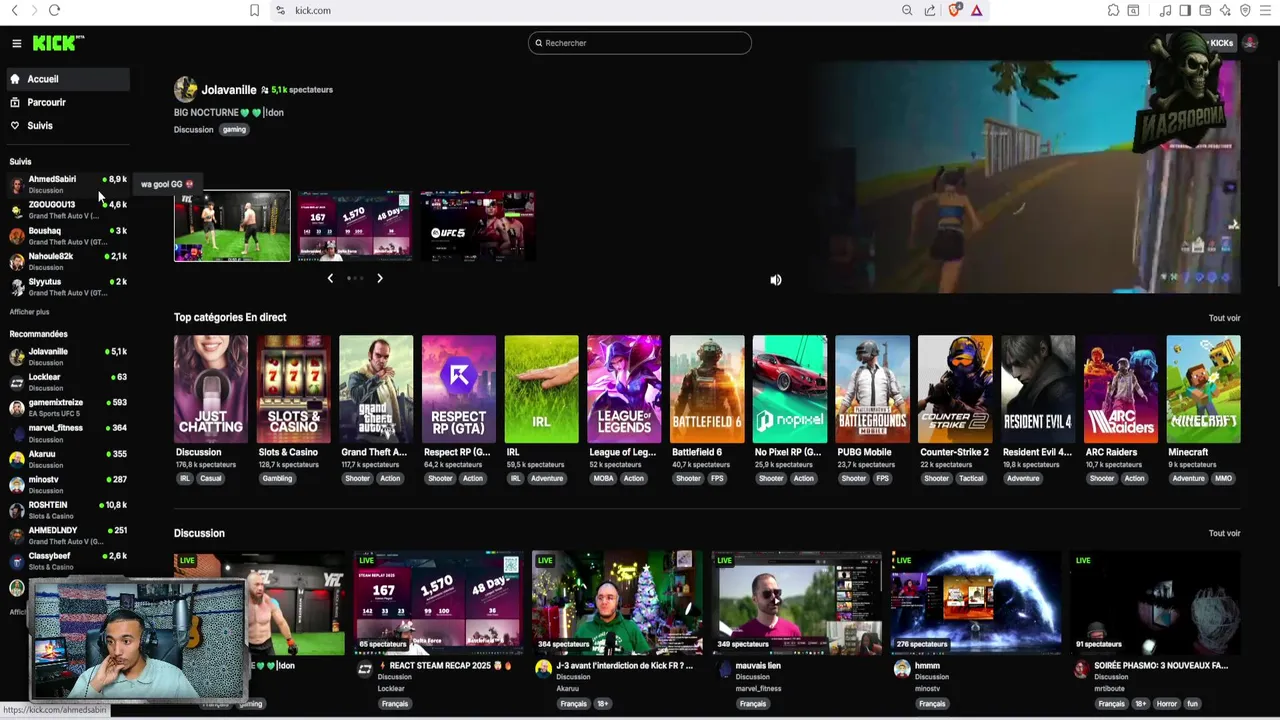Go to Accueil in sidebar
Image resolution: width=1280 pixels, height=720 pixels.
68,79
